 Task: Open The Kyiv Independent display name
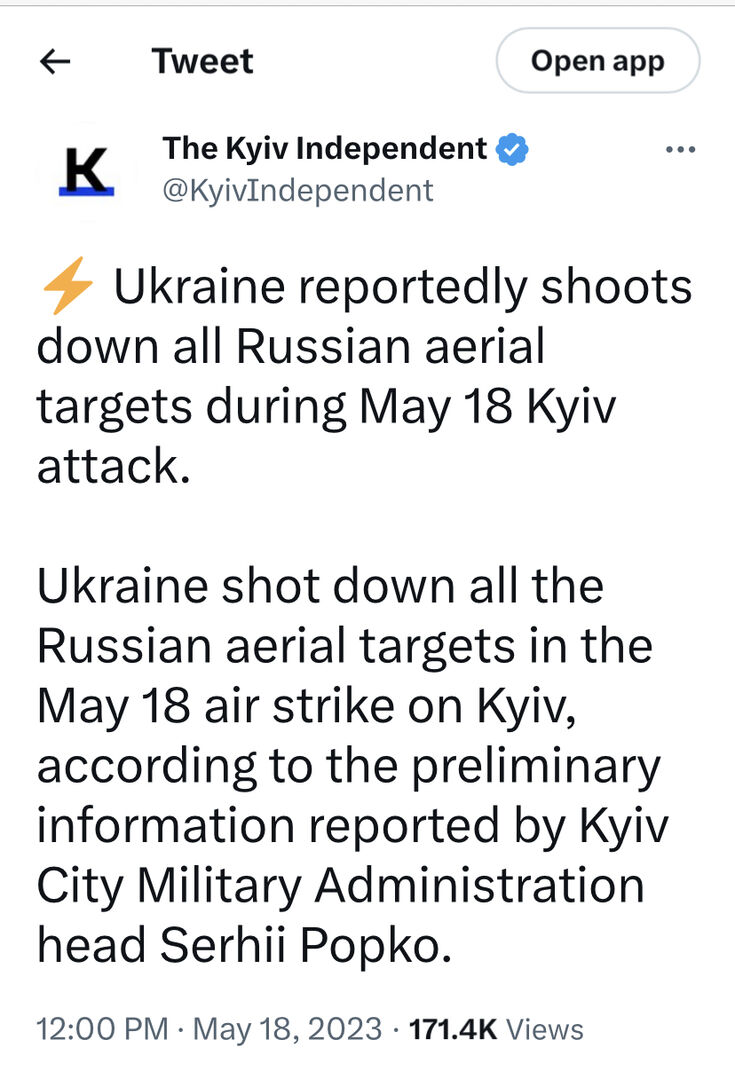click(325, 149)
